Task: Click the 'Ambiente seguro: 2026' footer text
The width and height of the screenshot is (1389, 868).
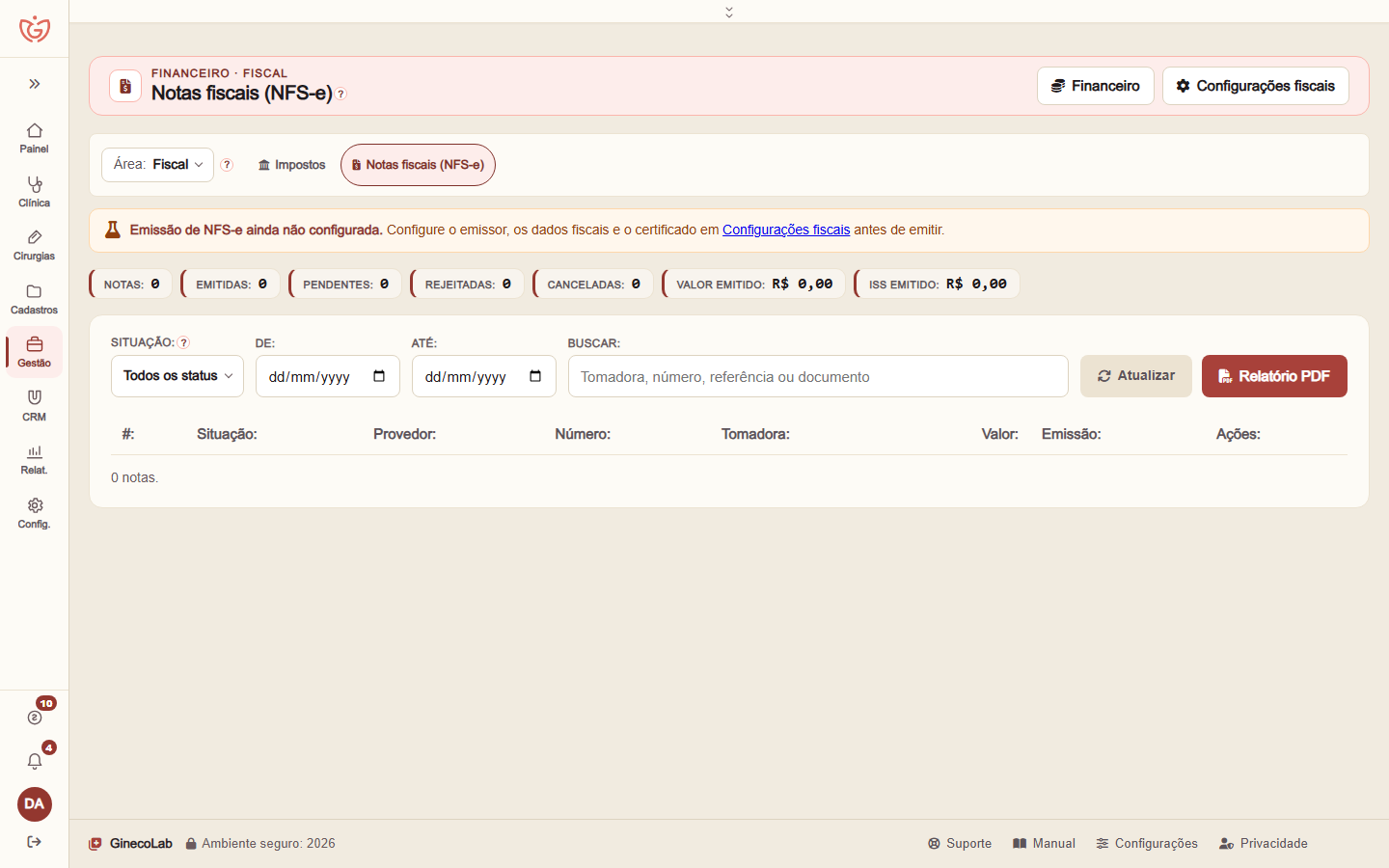Action: pos(268,844)
